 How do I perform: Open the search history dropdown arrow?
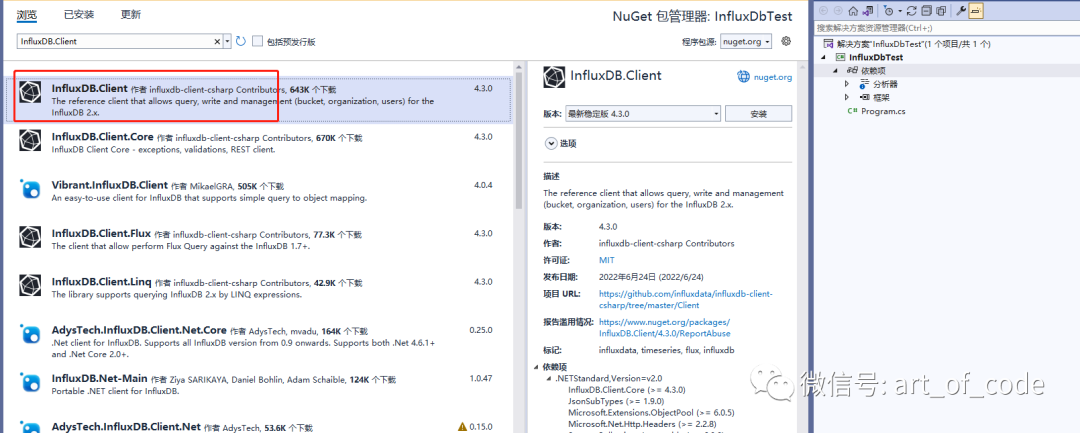pyautogui.click(x=228, y=41)
